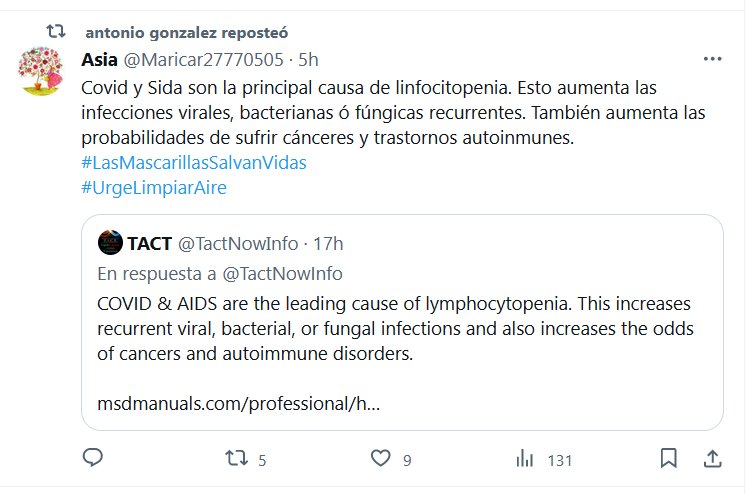
Task: Like the post with the heart icon
Action: (x=381, y=458)
